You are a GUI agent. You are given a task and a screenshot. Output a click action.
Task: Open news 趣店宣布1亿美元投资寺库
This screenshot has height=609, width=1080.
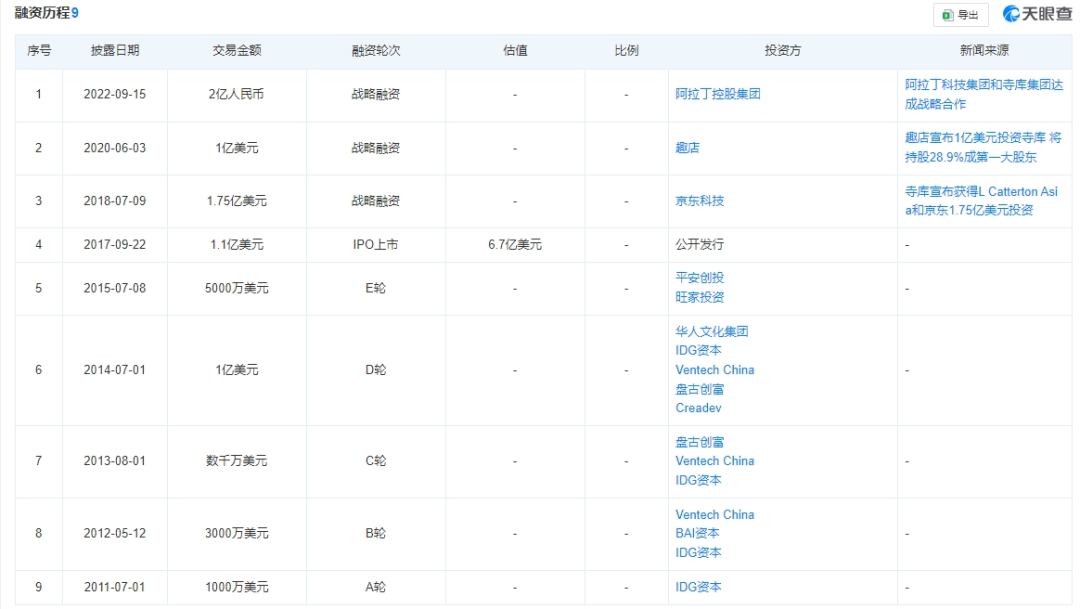(x=983, y=147)
